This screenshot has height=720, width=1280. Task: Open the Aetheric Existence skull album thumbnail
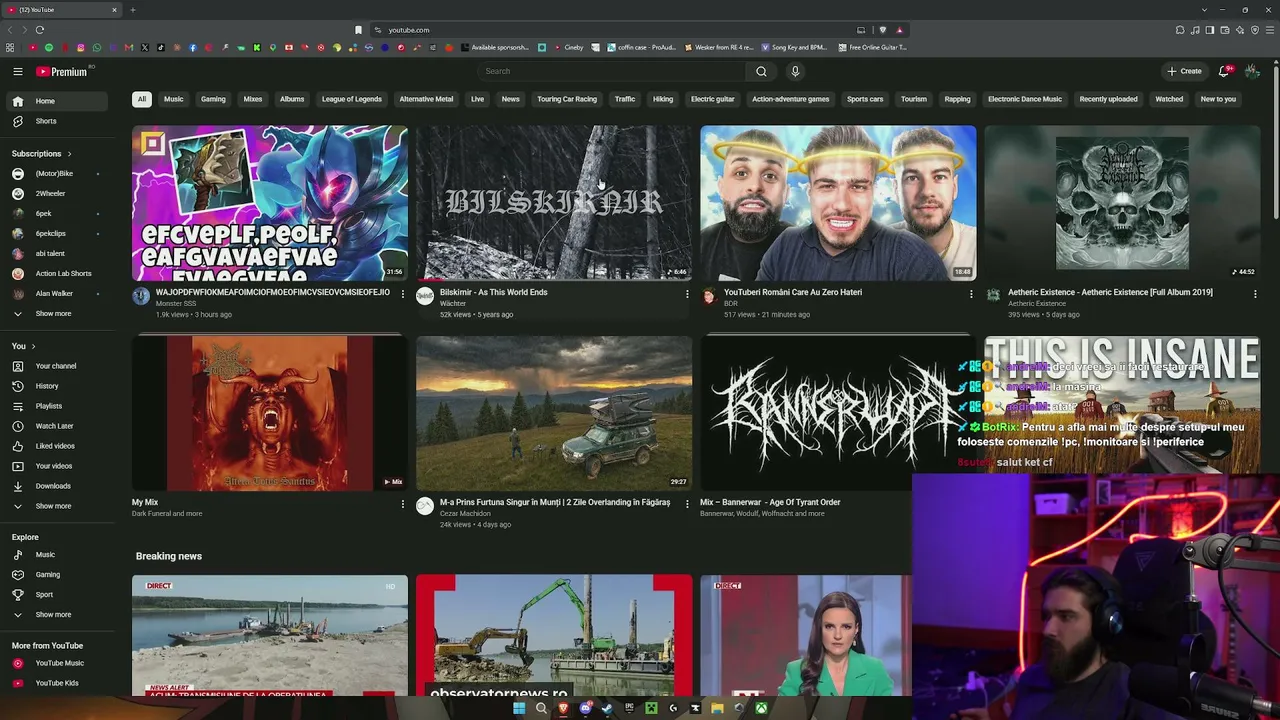[x=1122, y=203]
